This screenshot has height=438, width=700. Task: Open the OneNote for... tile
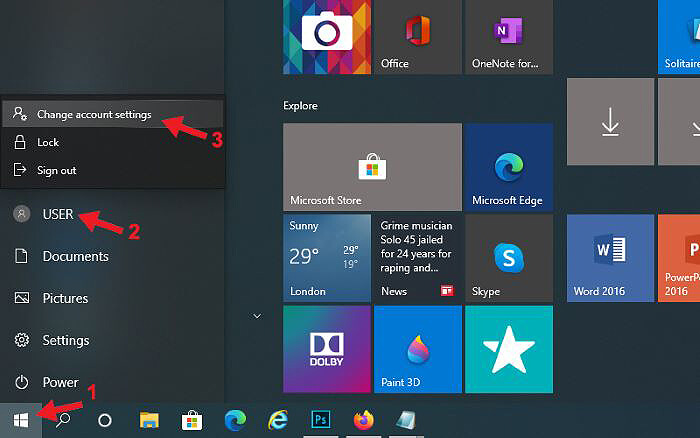tap(509, 37)
